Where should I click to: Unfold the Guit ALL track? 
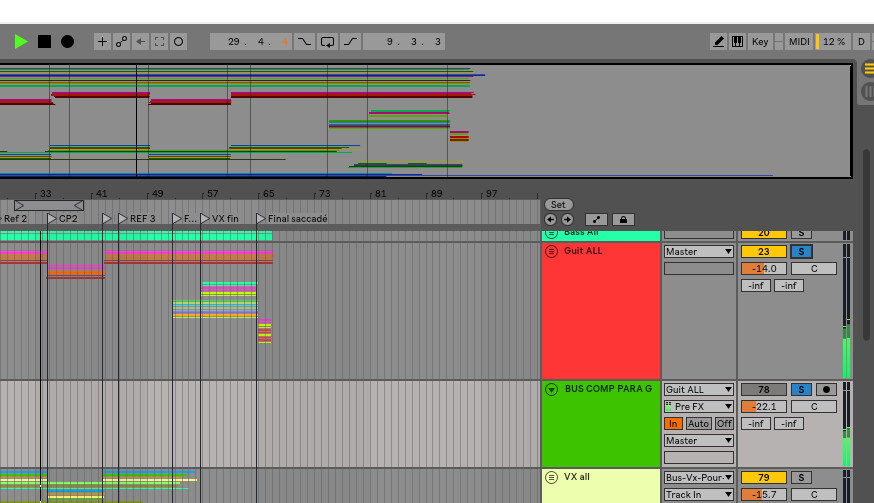pos(551,252)
